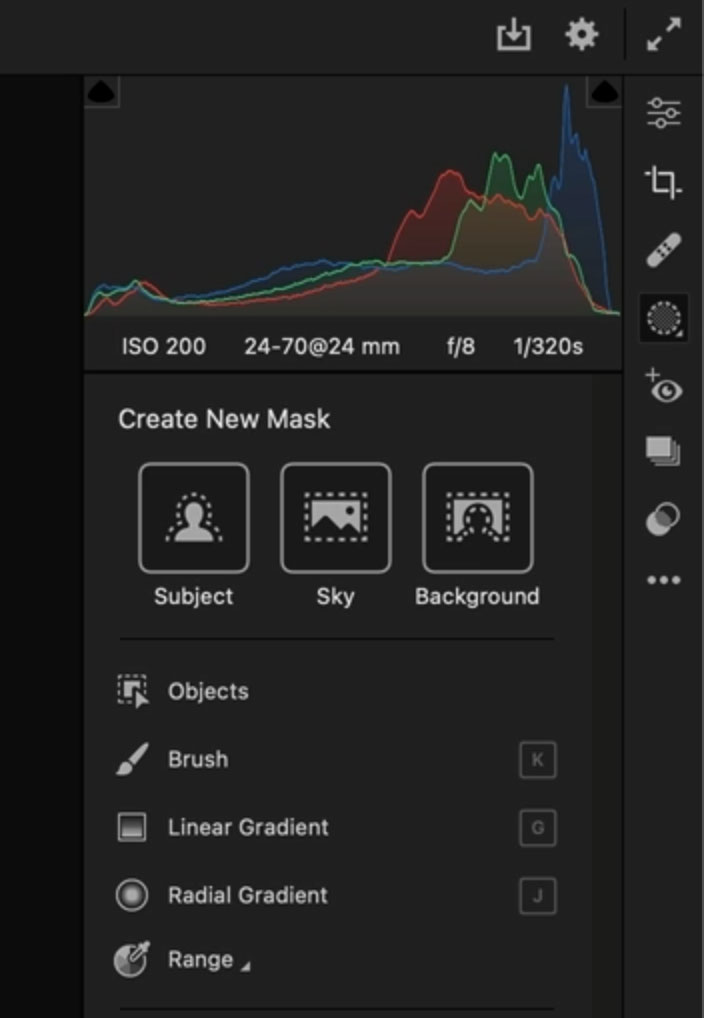Create a Select Sky mask

point(335,518)
